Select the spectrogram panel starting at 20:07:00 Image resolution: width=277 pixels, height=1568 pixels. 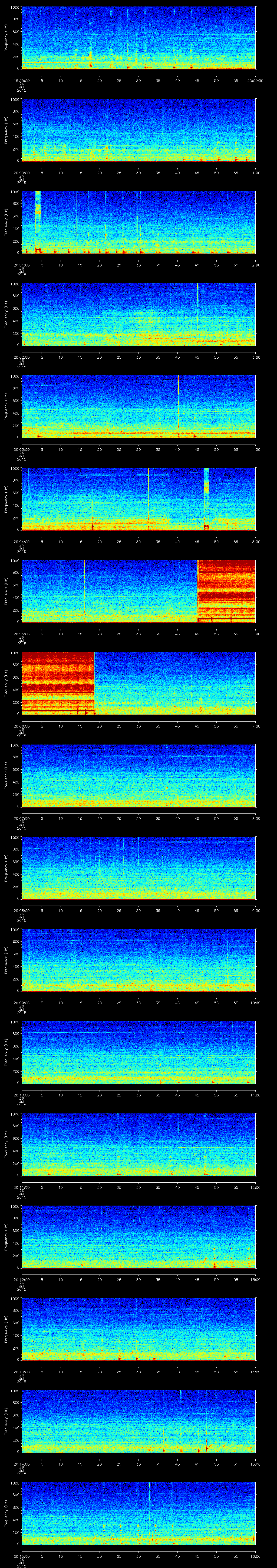(x=138, y=775)
